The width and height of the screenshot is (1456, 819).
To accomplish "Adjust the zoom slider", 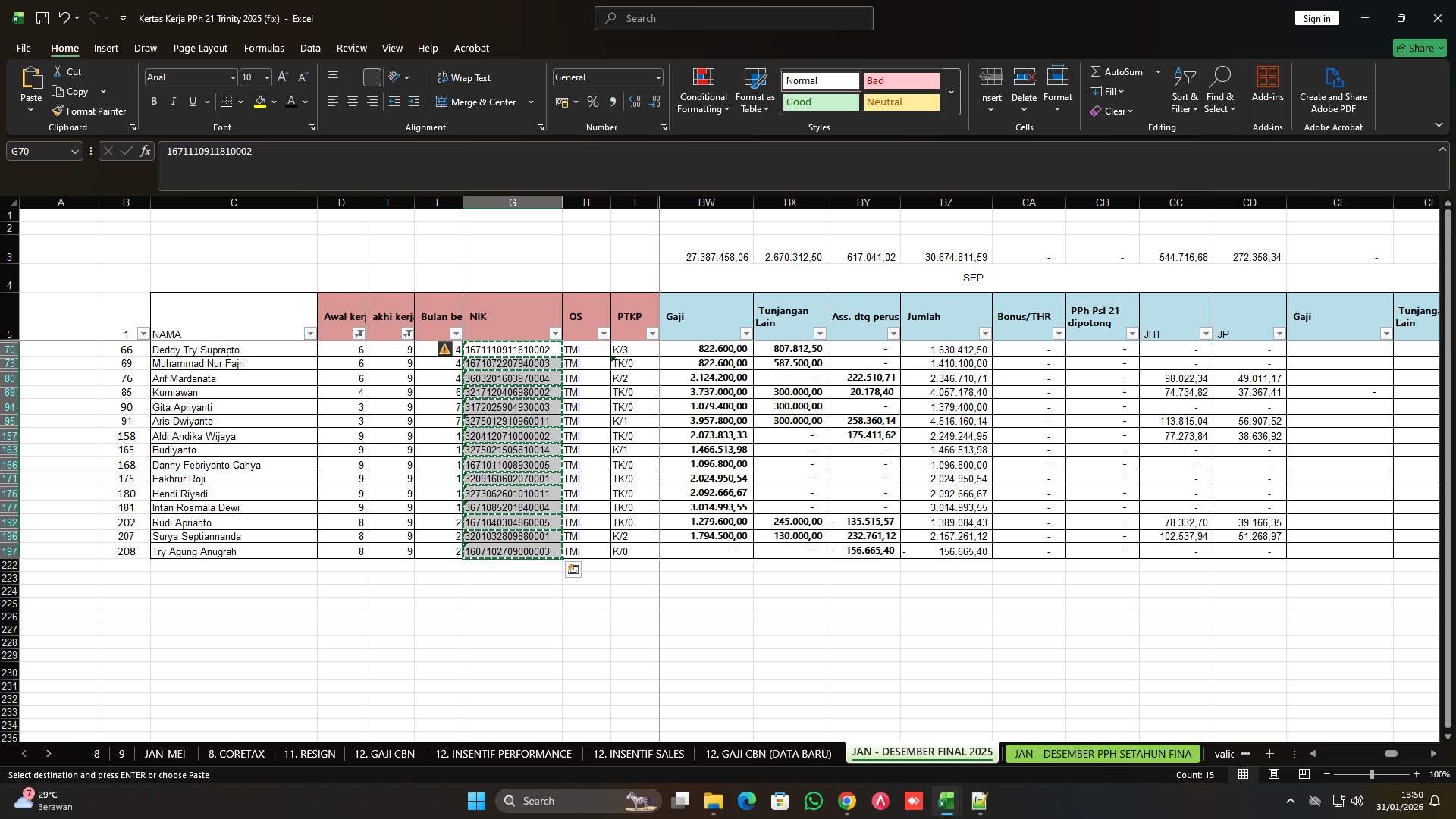I will coord(1372,774).
